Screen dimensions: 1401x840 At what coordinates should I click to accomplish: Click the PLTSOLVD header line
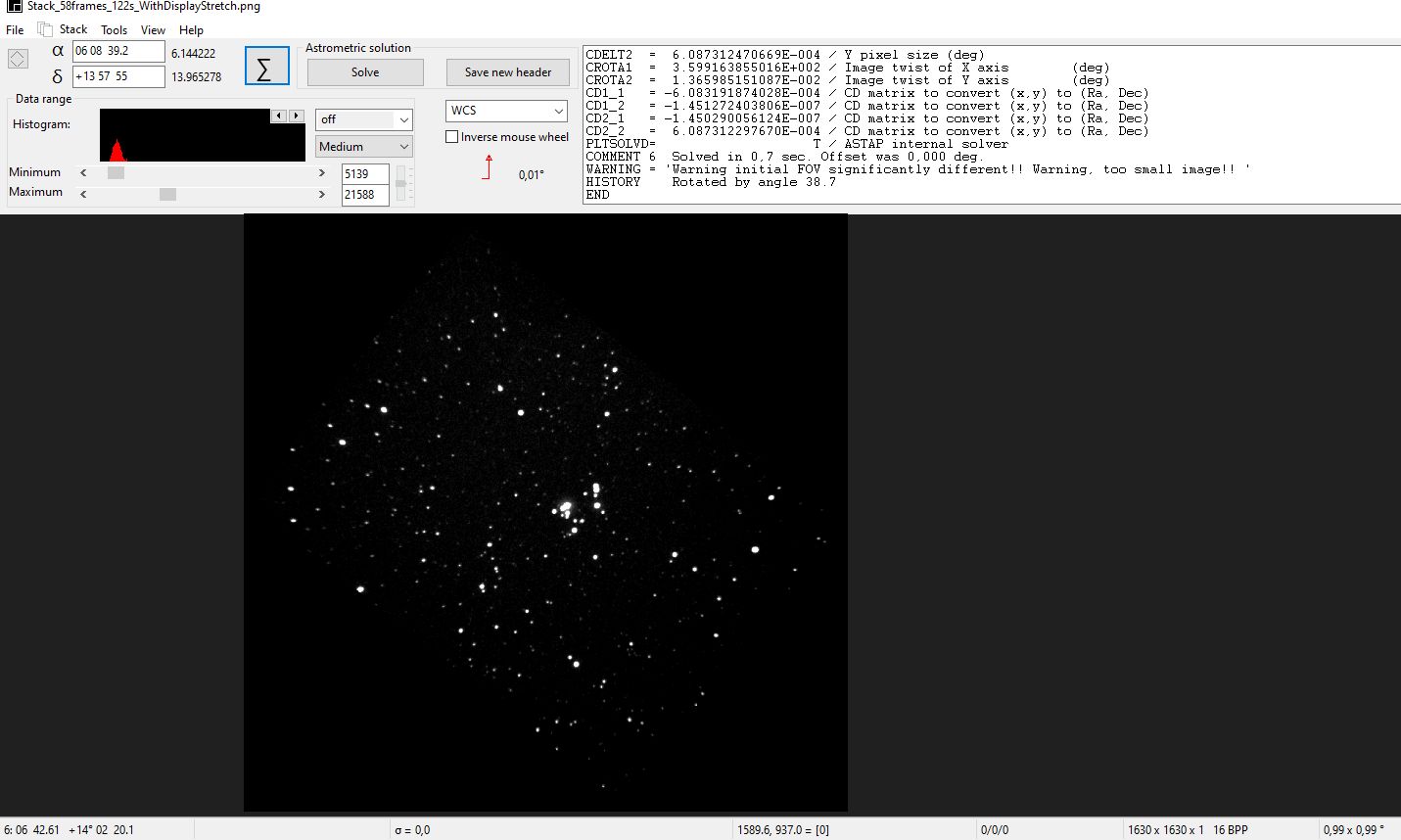coord(797,144)
